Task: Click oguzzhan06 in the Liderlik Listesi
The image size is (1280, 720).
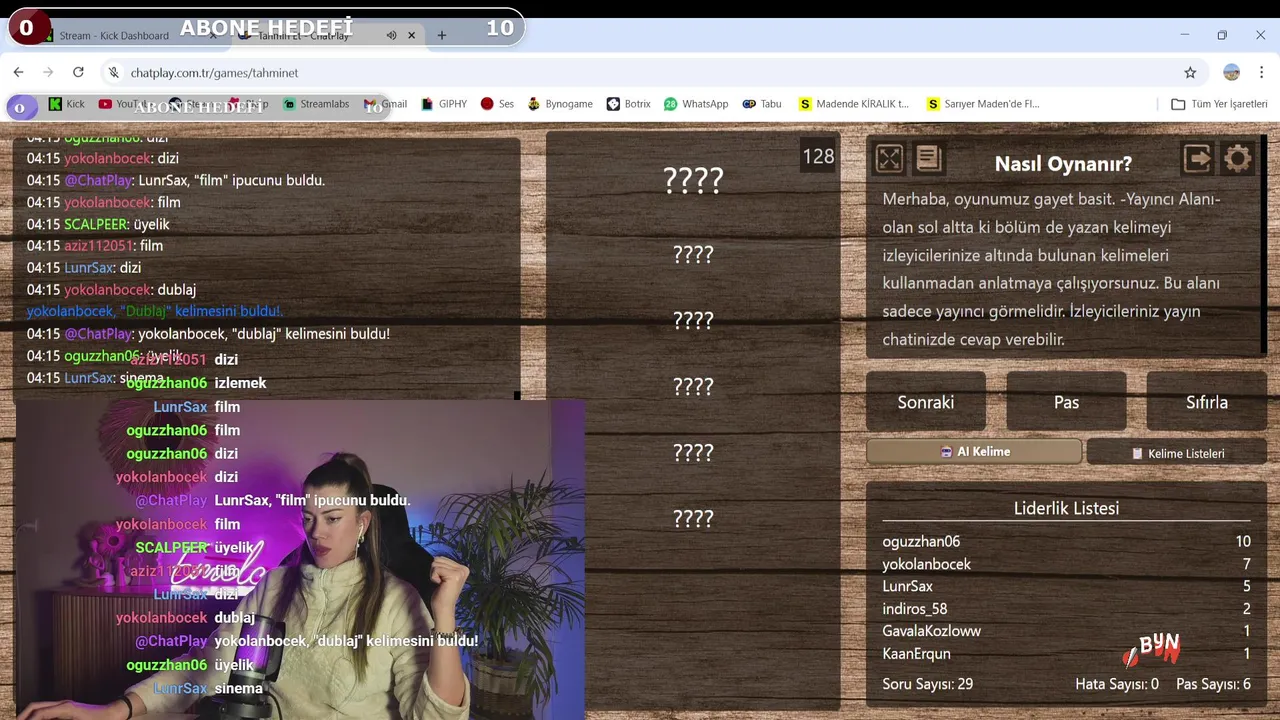Action: click(x=921, y=541)
